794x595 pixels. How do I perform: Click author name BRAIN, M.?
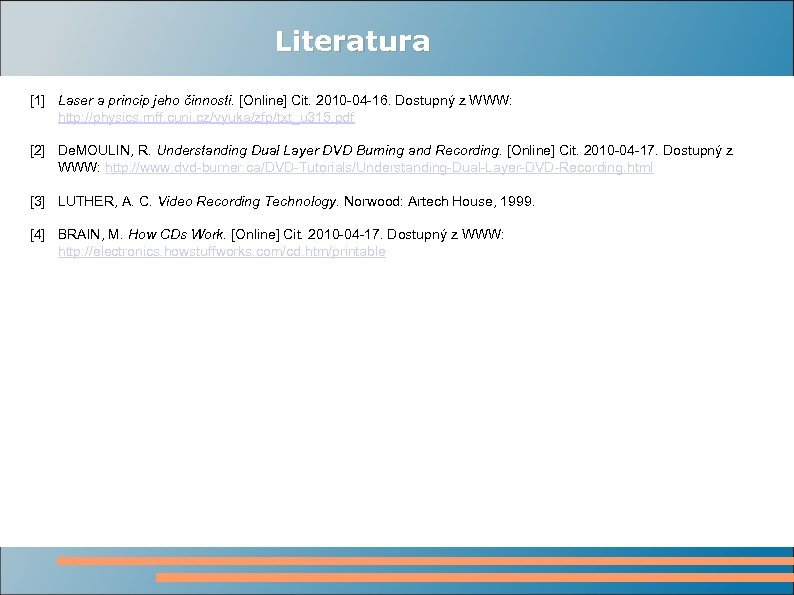[x=90, y=234]
